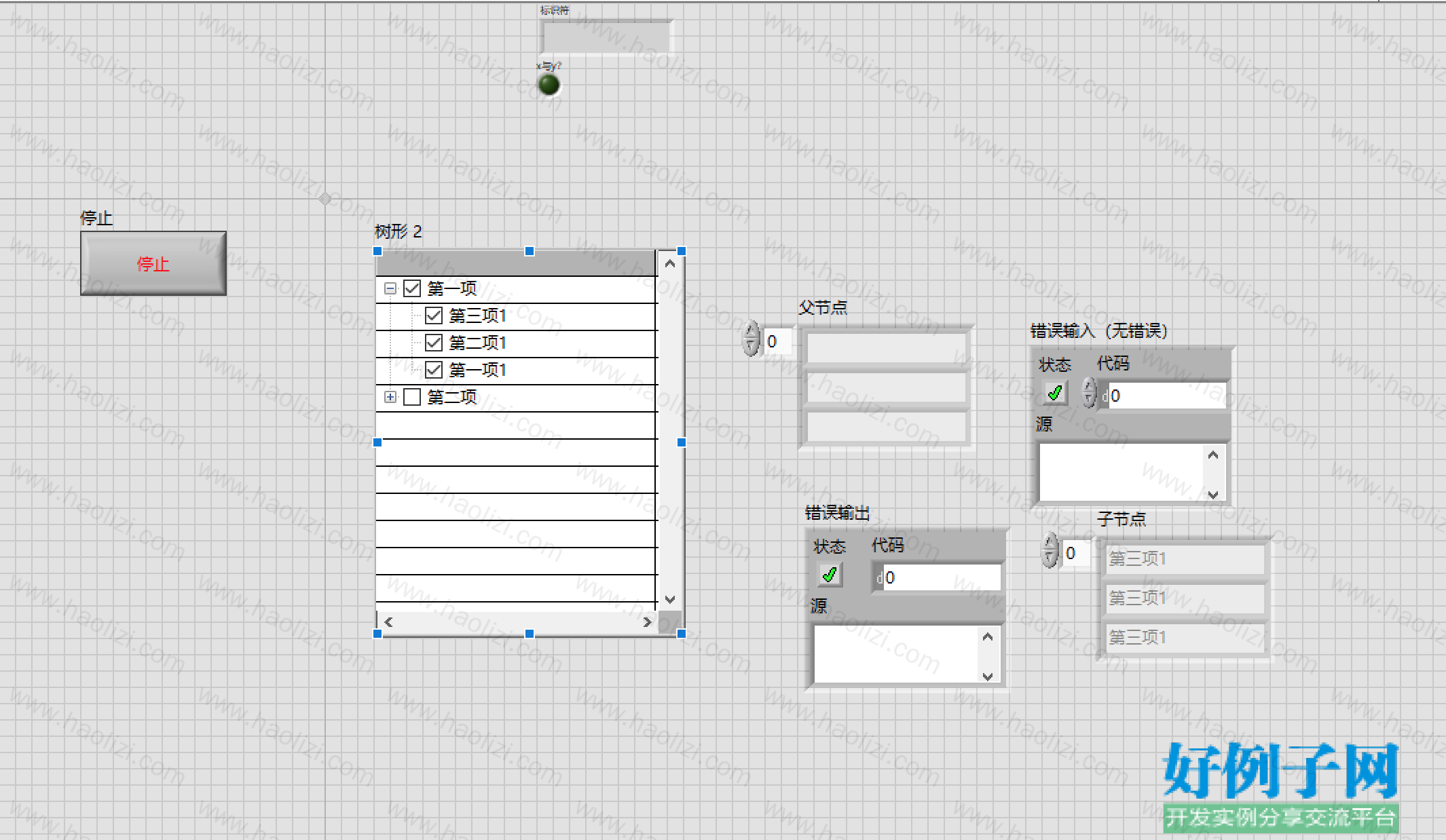This screenshot has width=1446, height=840.
Task: Select the 第二项 tree row text
Action: (x=452, y=397)
